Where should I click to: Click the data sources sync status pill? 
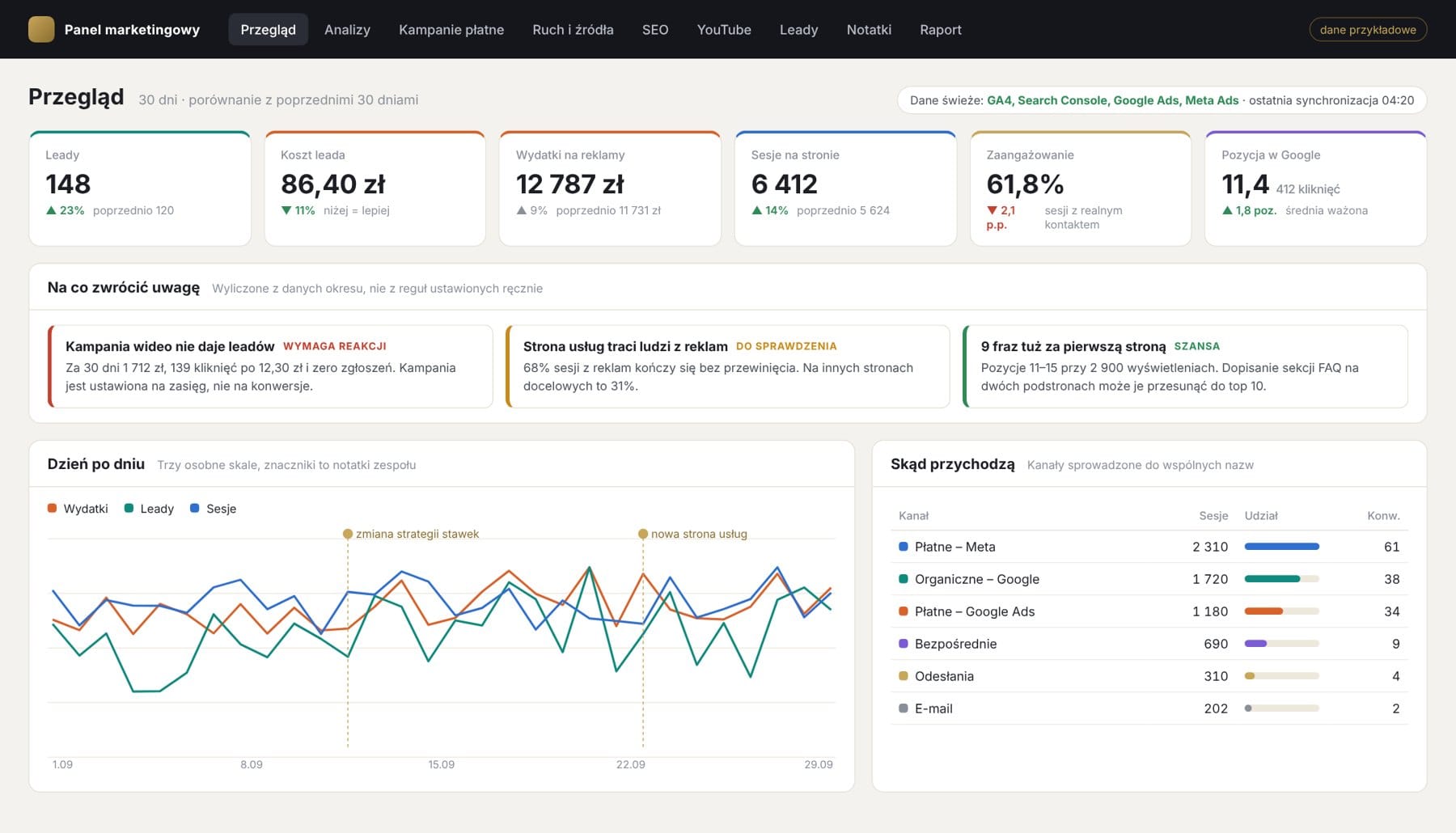point(1162,100)
